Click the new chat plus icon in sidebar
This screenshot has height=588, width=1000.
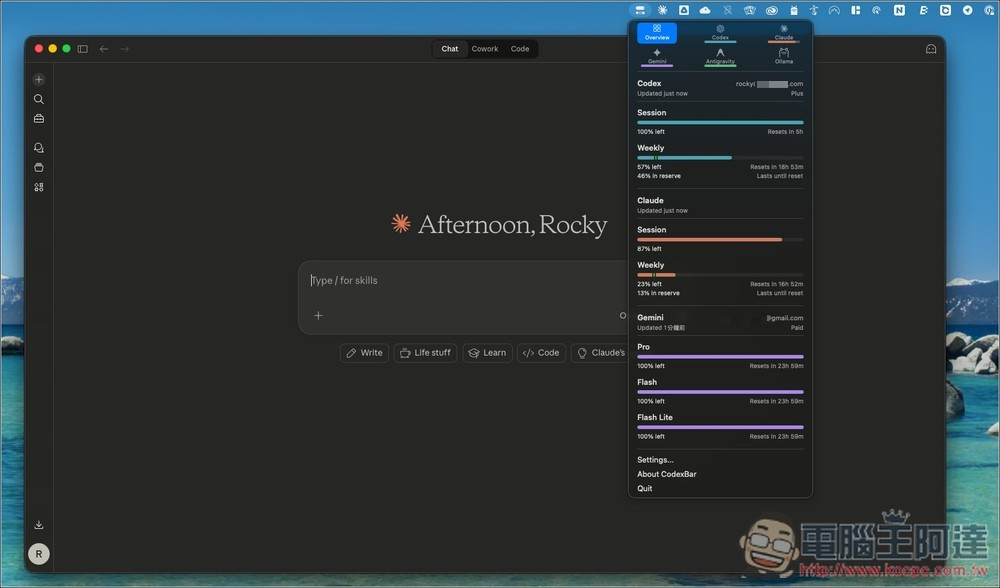click(x=39, y=80)
